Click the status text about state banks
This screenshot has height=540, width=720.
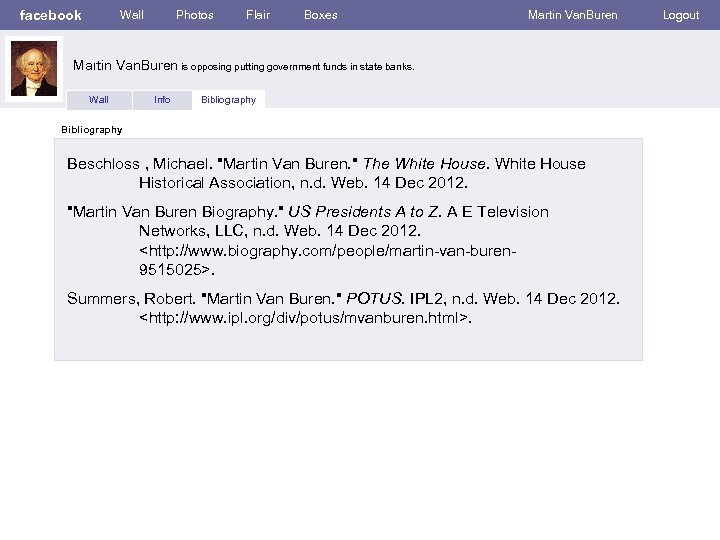coord(298,67)
